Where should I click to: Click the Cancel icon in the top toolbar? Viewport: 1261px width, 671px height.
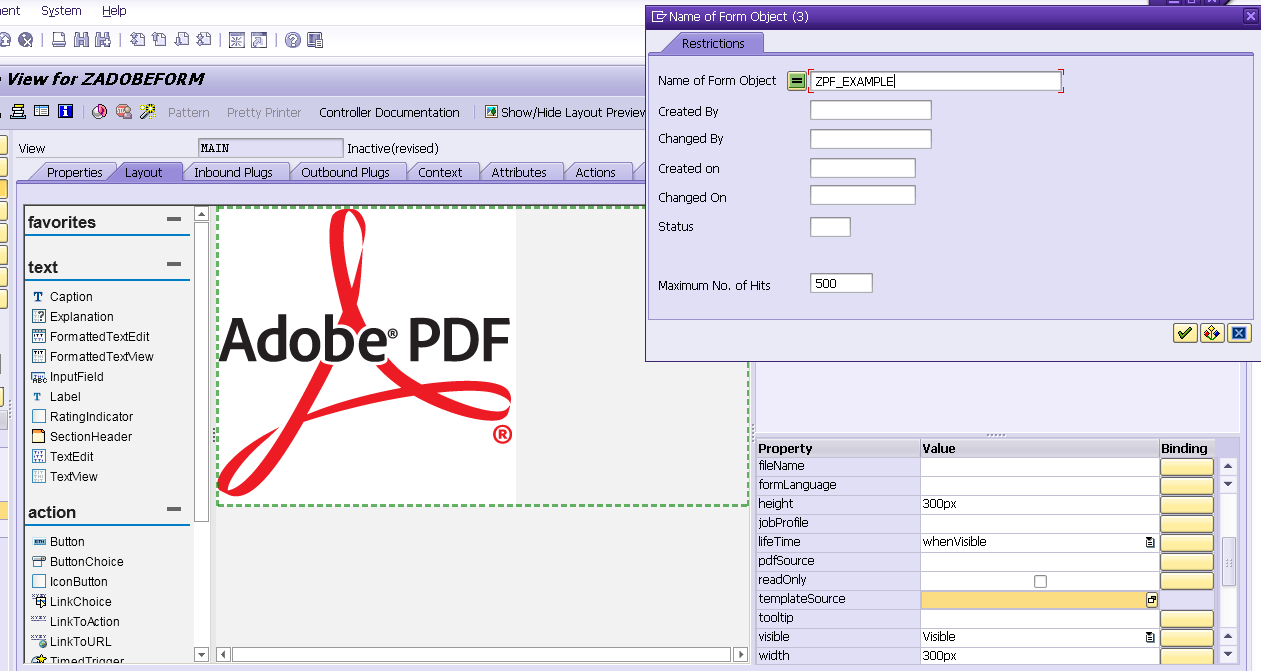pos(26,40)
